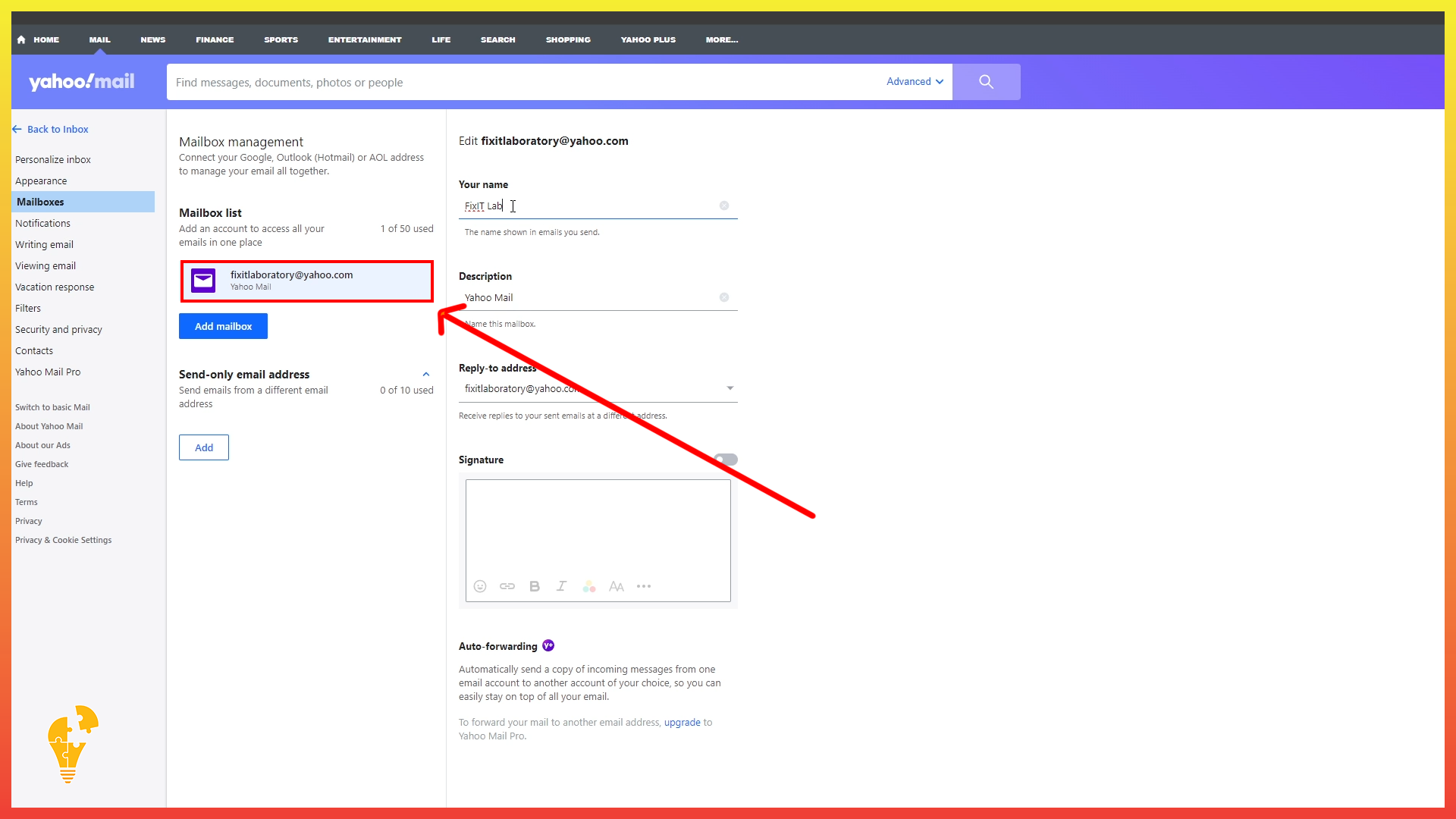1456x819 pixels.
Task: Go to Personalize inbox settings
Action: pos(53,159)
